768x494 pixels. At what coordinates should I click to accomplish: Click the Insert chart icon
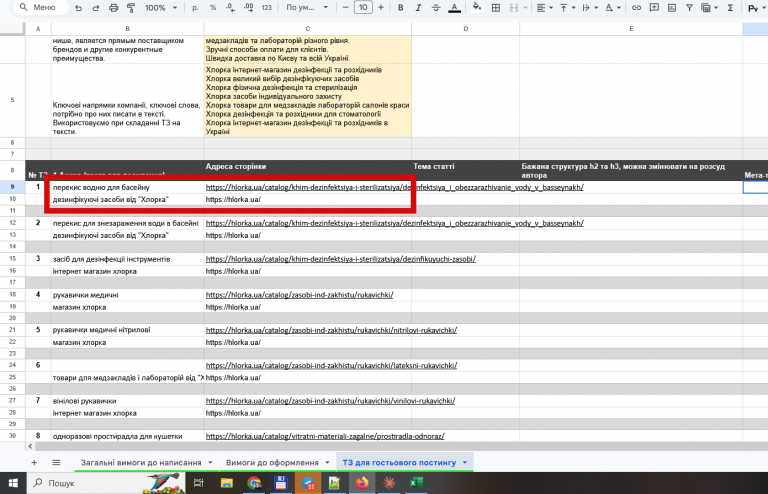pyautogui.click(x=672, y=8)
